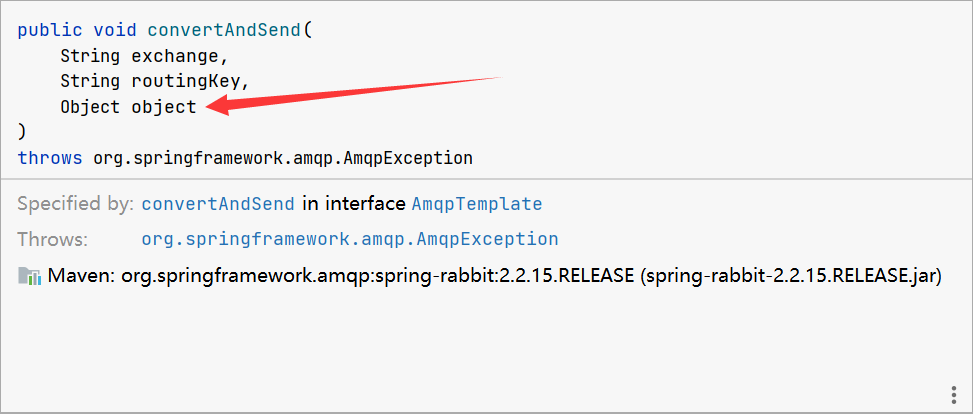Screen dimensions: 973x414
Task: Click the red arrow annotation
Action: (360, 93)
